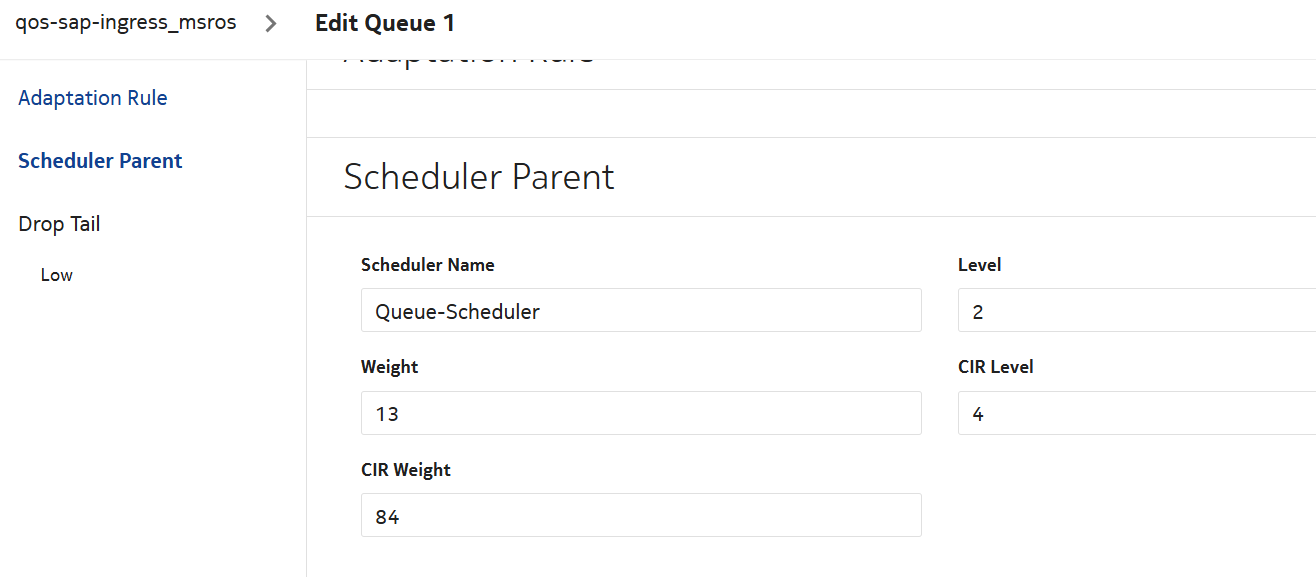Click into the Level field showing 2
The width and height of the screenshot is (1316, 577).
[x=1136, y=311]
